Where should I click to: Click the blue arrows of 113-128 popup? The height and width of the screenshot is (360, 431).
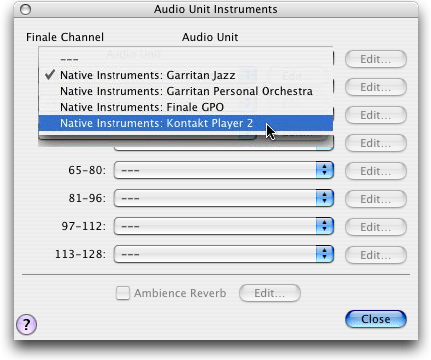[x=325, y=254]
